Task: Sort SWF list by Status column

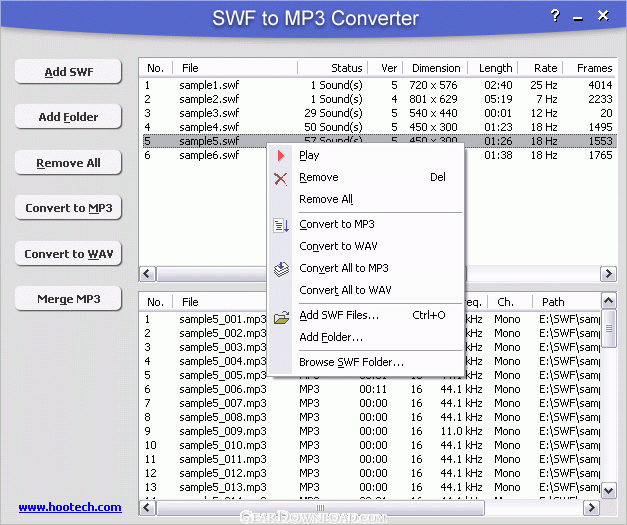Action: click(333, 68)
